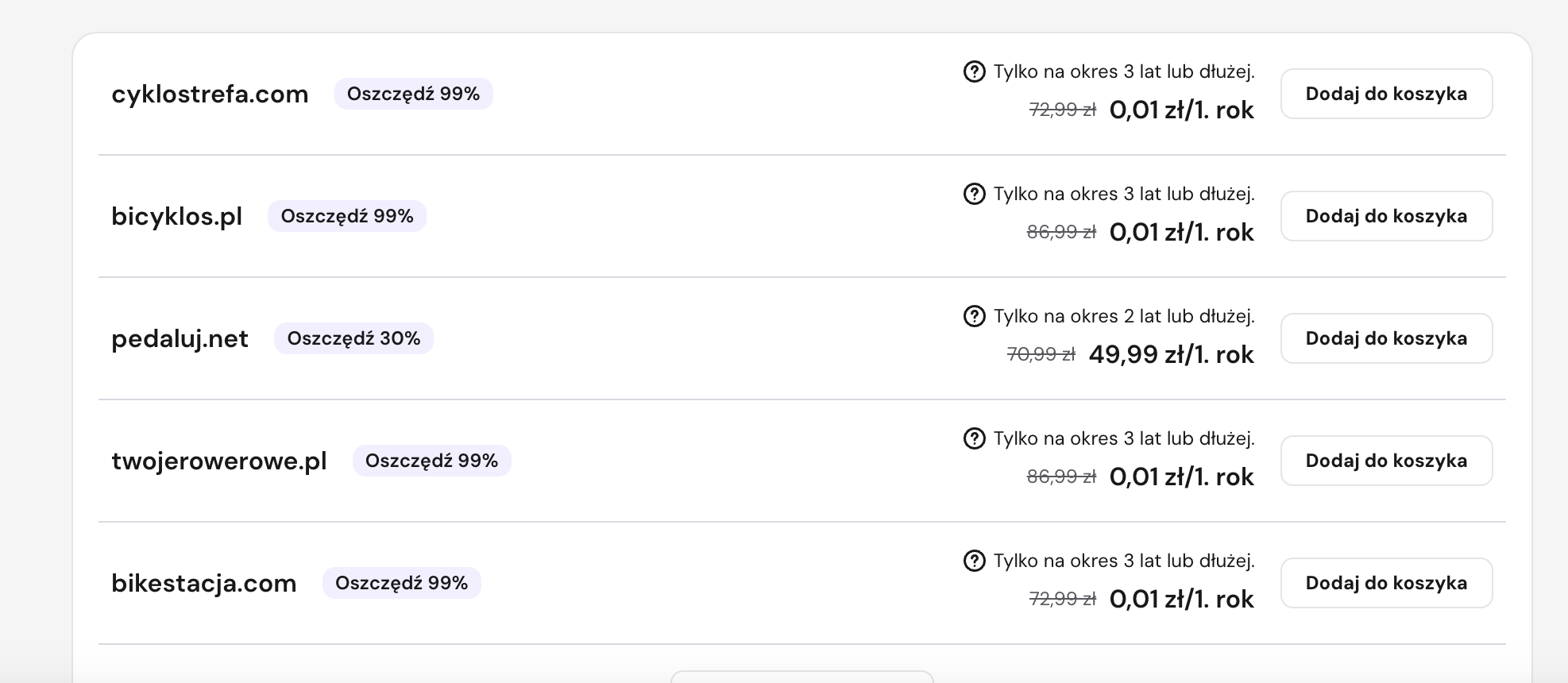Click the Oszczędź 30% badge on pedaluj.net
The width and height of the screenshot is (1568, 683).
pos(353,338)
